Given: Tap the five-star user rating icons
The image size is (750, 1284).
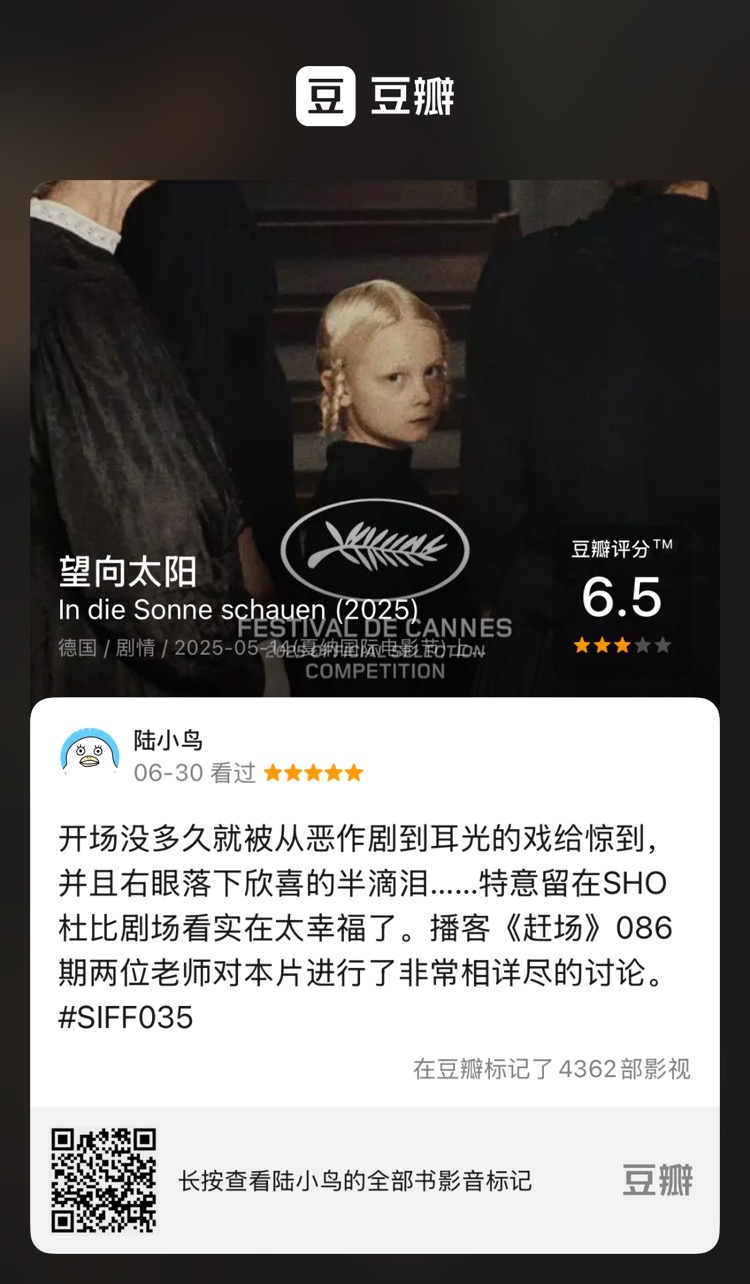Looking at the screenshot, I should tap(313, 773).
